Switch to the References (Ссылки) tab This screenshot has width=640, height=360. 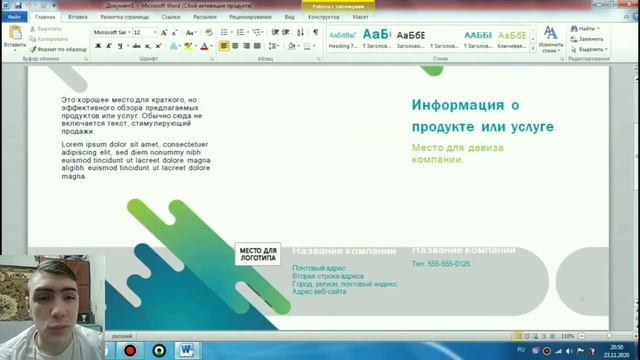tap(171, 17)
